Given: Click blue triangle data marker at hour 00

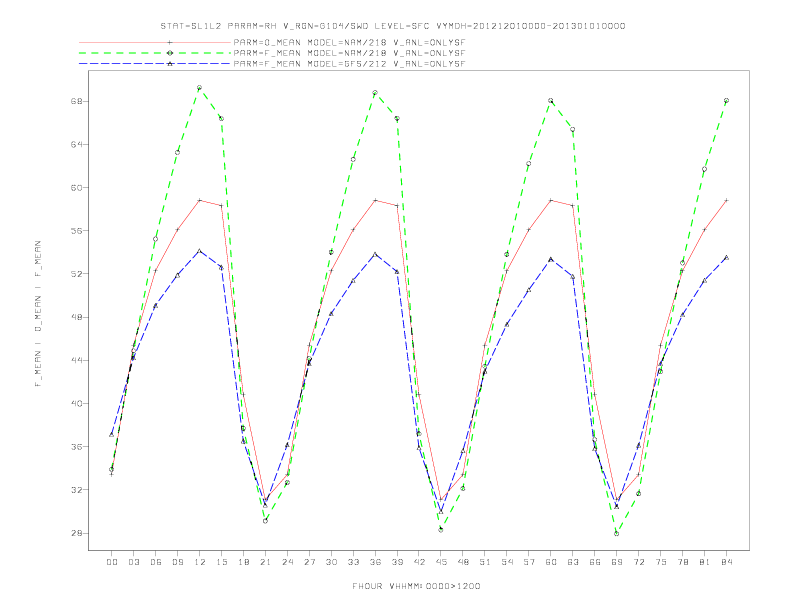Looking at the screenshot, I should [112, 434].
